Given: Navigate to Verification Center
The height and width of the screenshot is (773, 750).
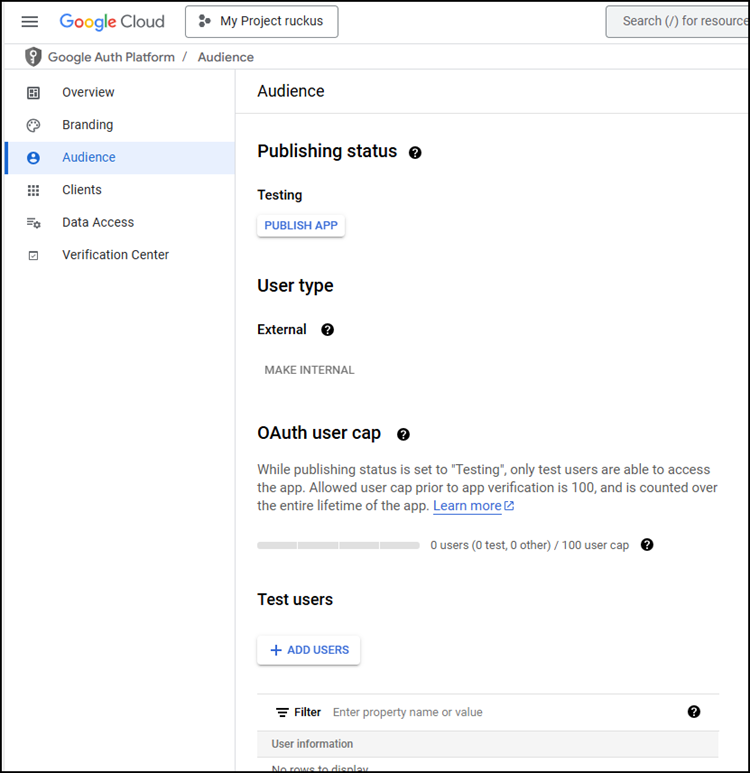Looking at the screenshot, I should pos(115,255).
